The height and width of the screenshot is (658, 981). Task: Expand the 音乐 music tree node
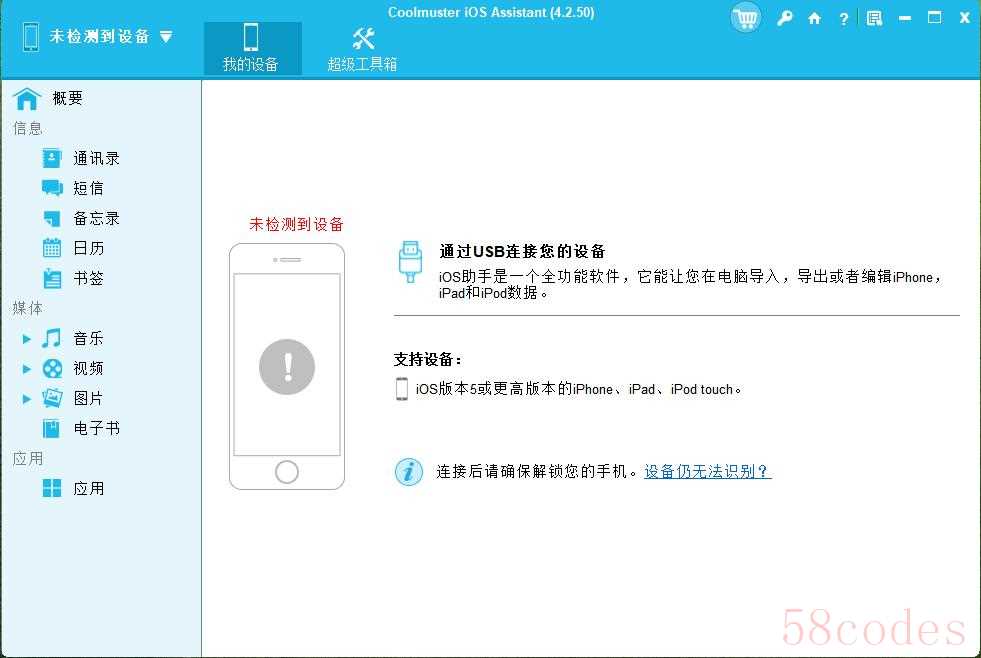coord(26,339)
